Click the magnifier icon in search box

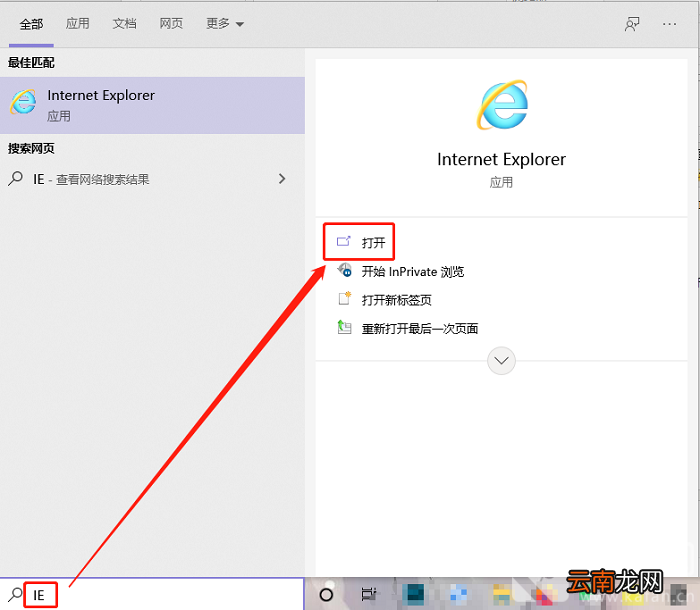15,595
